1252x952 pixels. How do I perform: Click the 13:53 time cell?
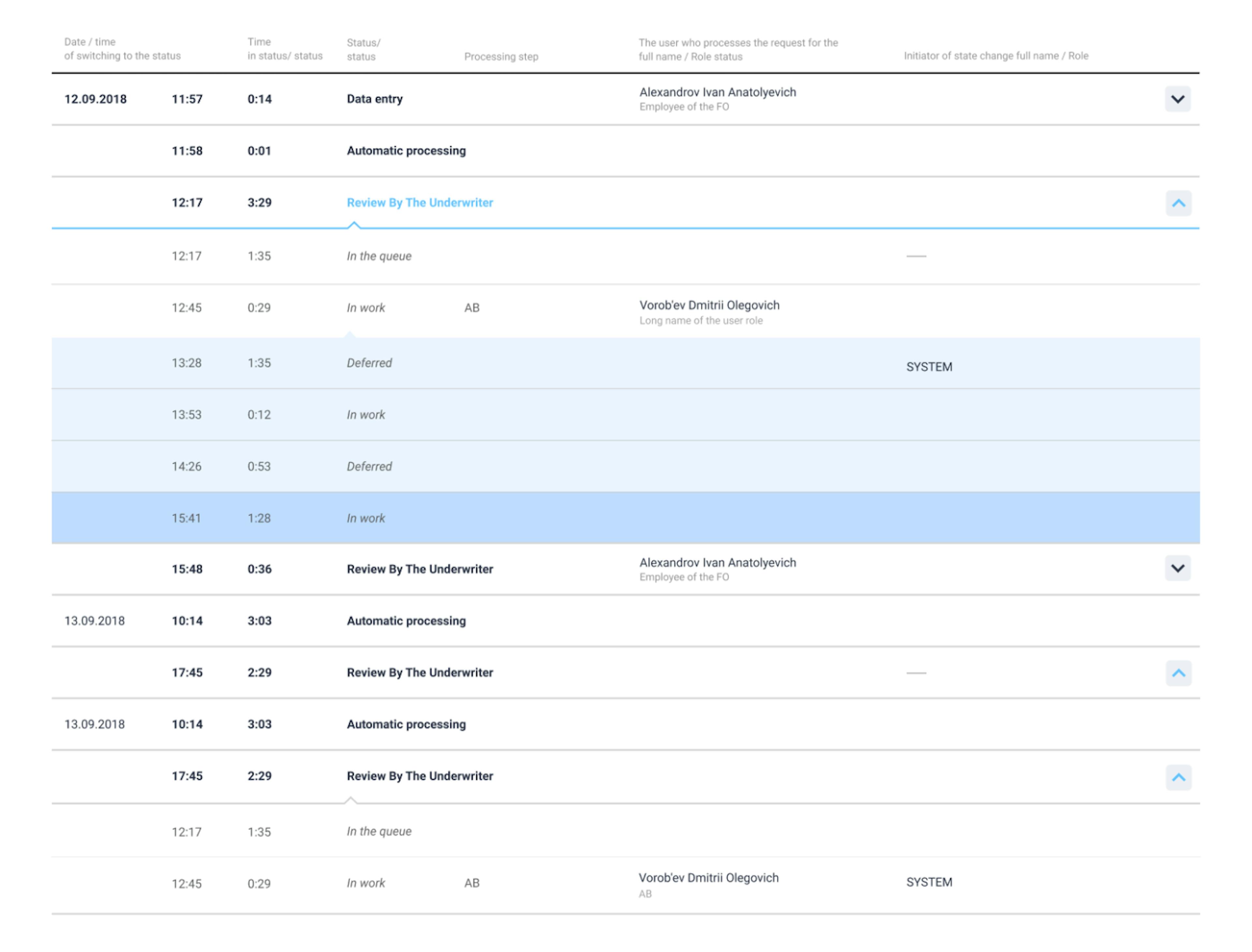[186, 415]
